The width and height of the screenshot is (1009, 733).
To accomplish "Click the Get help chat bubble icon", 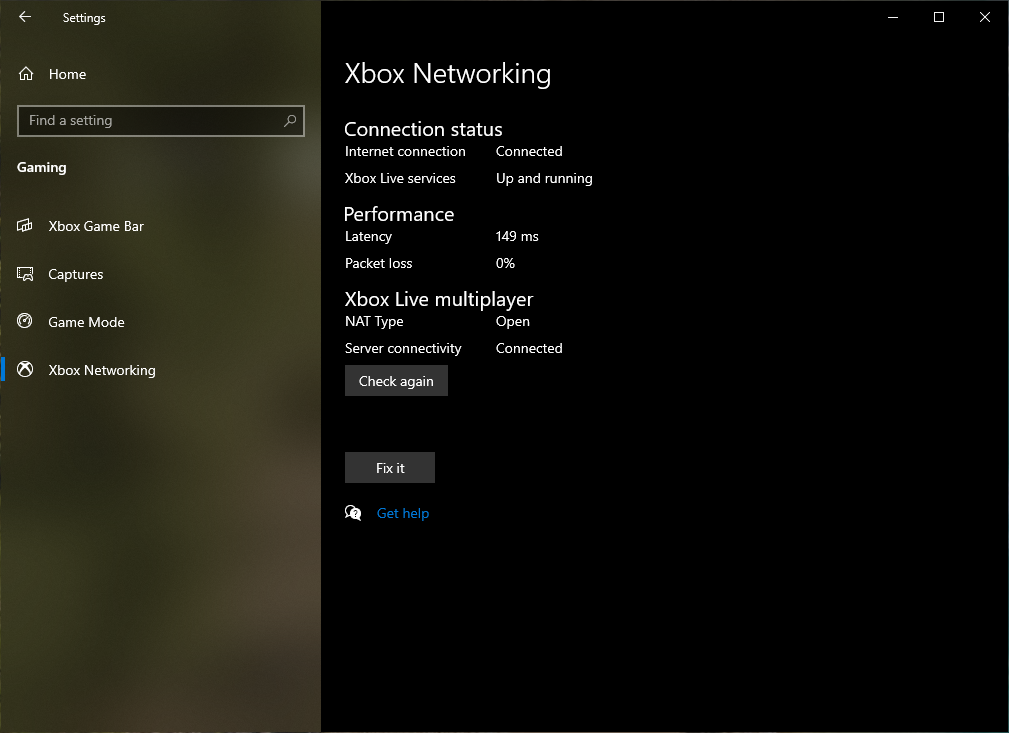I will (353, 513).
